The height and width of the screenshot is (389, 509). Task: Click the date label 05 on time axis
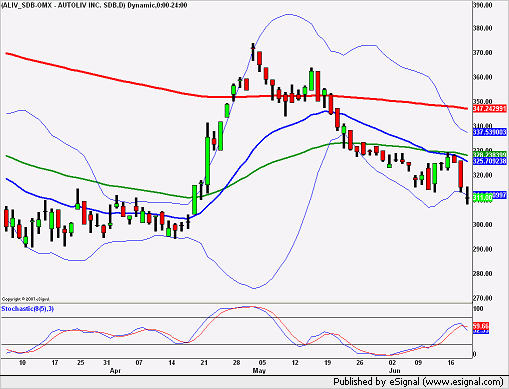point(262,363)
